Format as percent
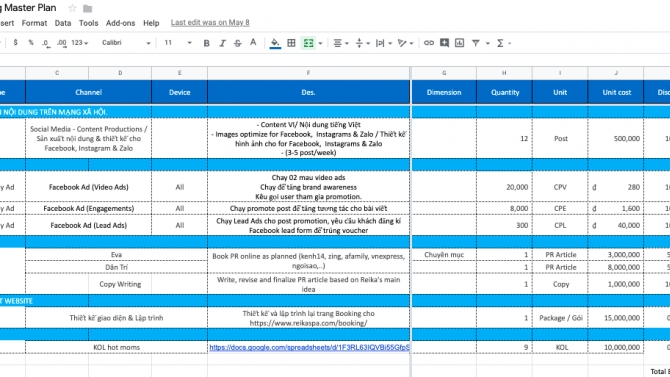 click(31, 43)
